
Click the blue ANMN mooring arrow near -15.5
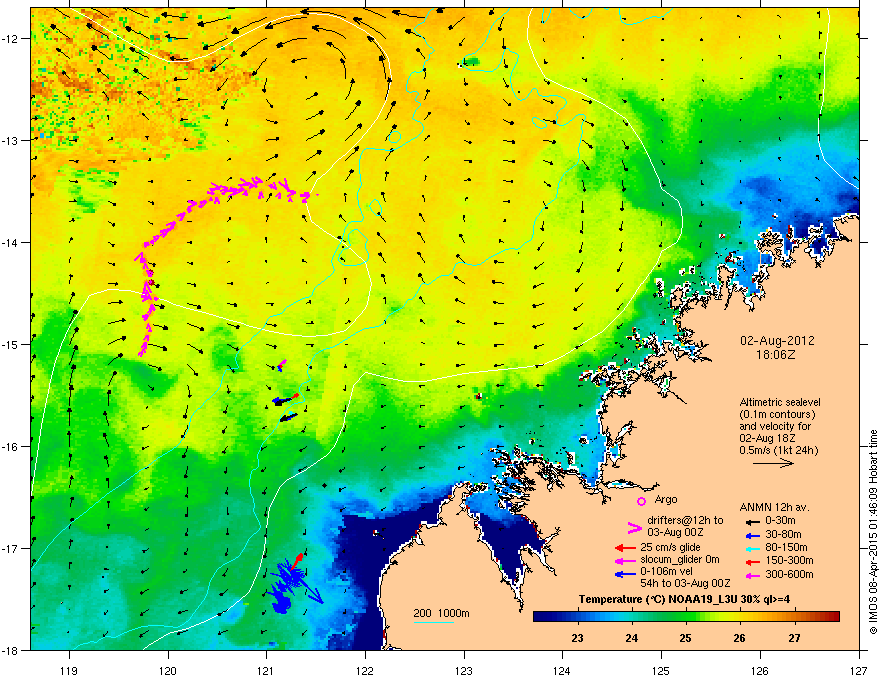pos(281,400)
